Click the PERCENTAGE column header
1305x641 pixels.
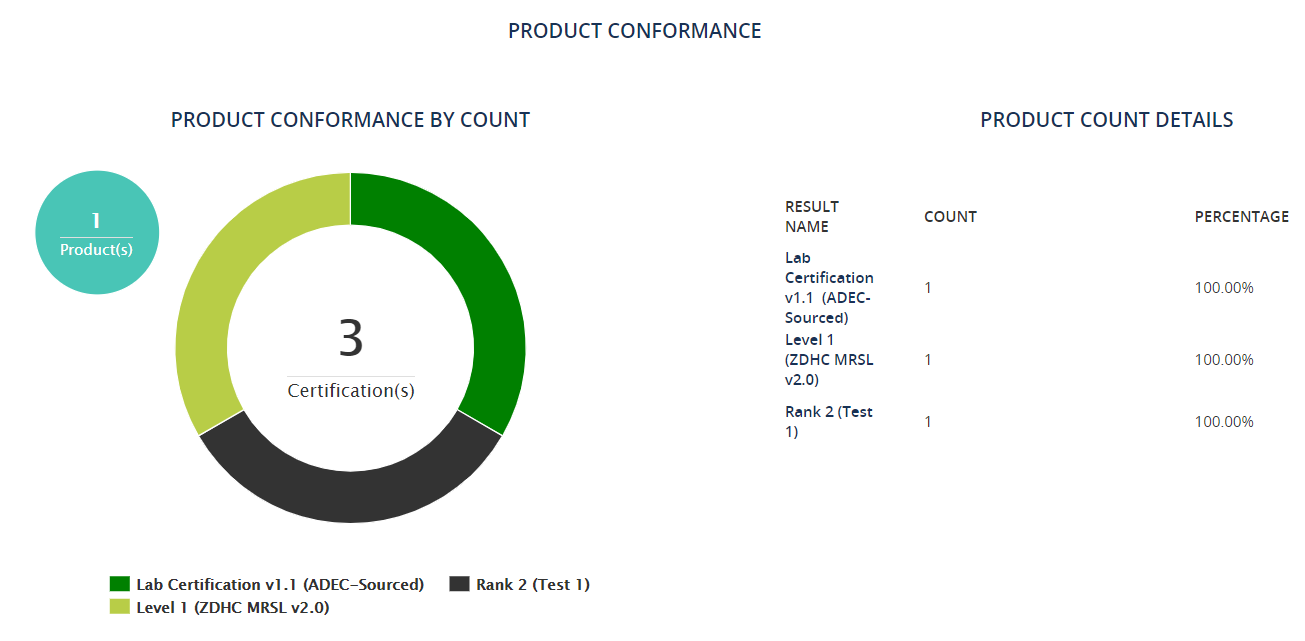click(x=1241, y=216)
